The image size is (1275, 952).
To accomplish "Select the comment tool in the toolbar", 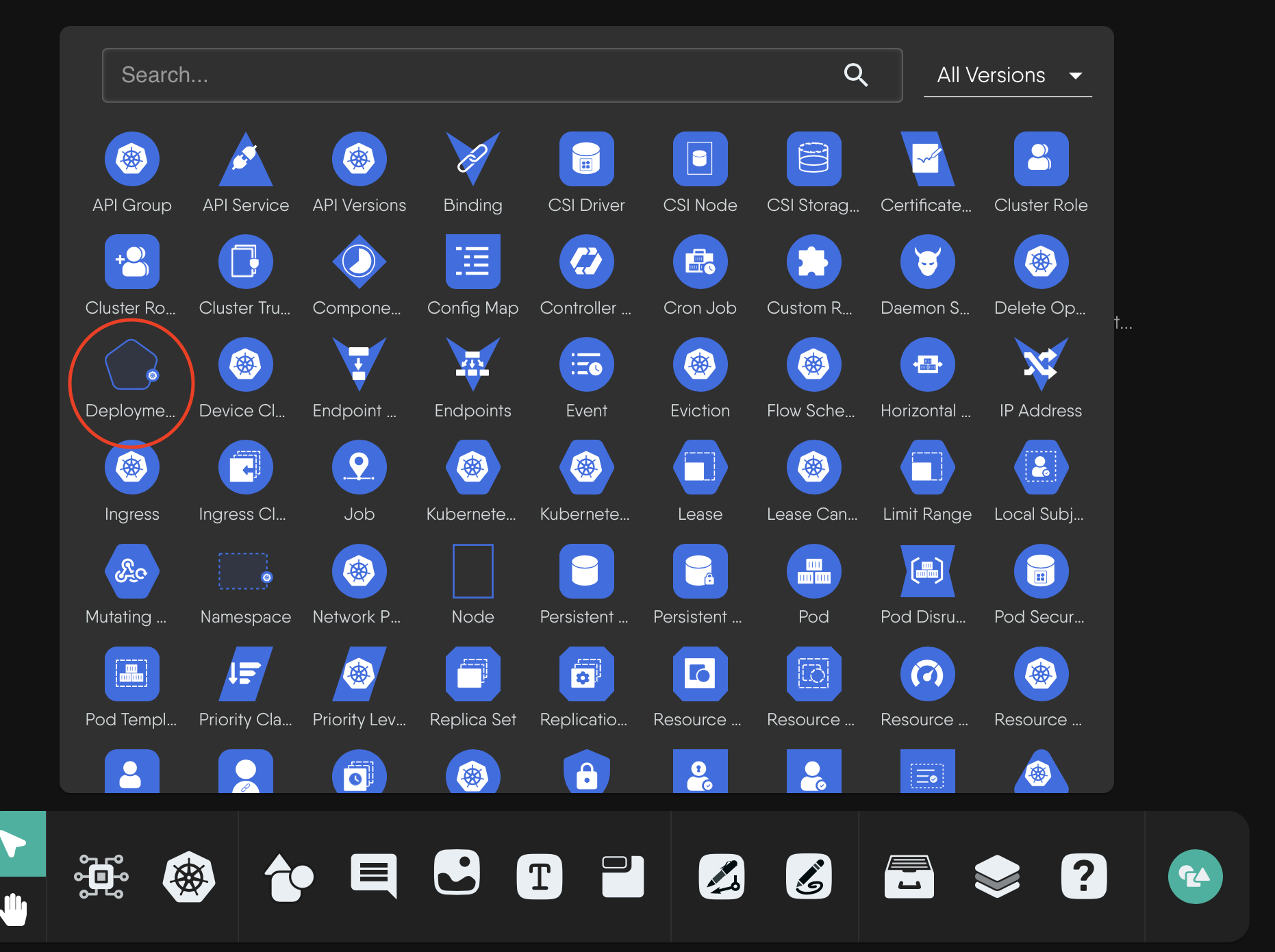I will pos(373,876).
